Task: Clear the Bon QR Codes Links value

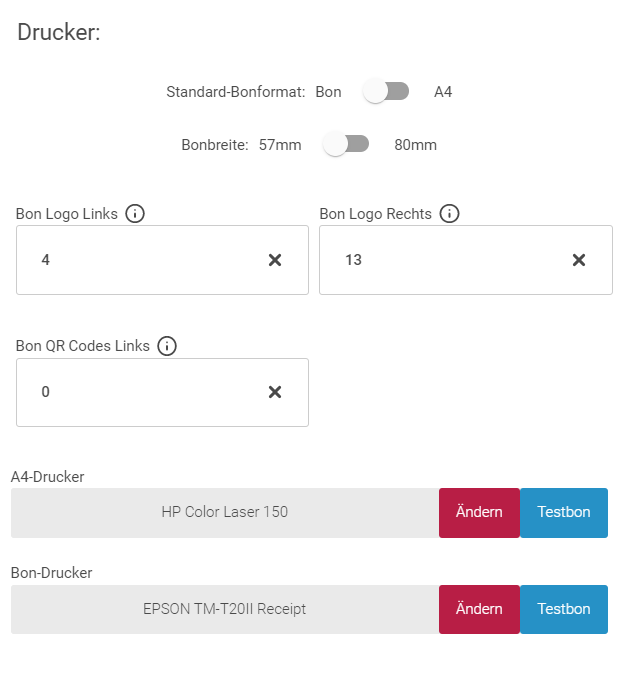Action: [x=275, y=392]
